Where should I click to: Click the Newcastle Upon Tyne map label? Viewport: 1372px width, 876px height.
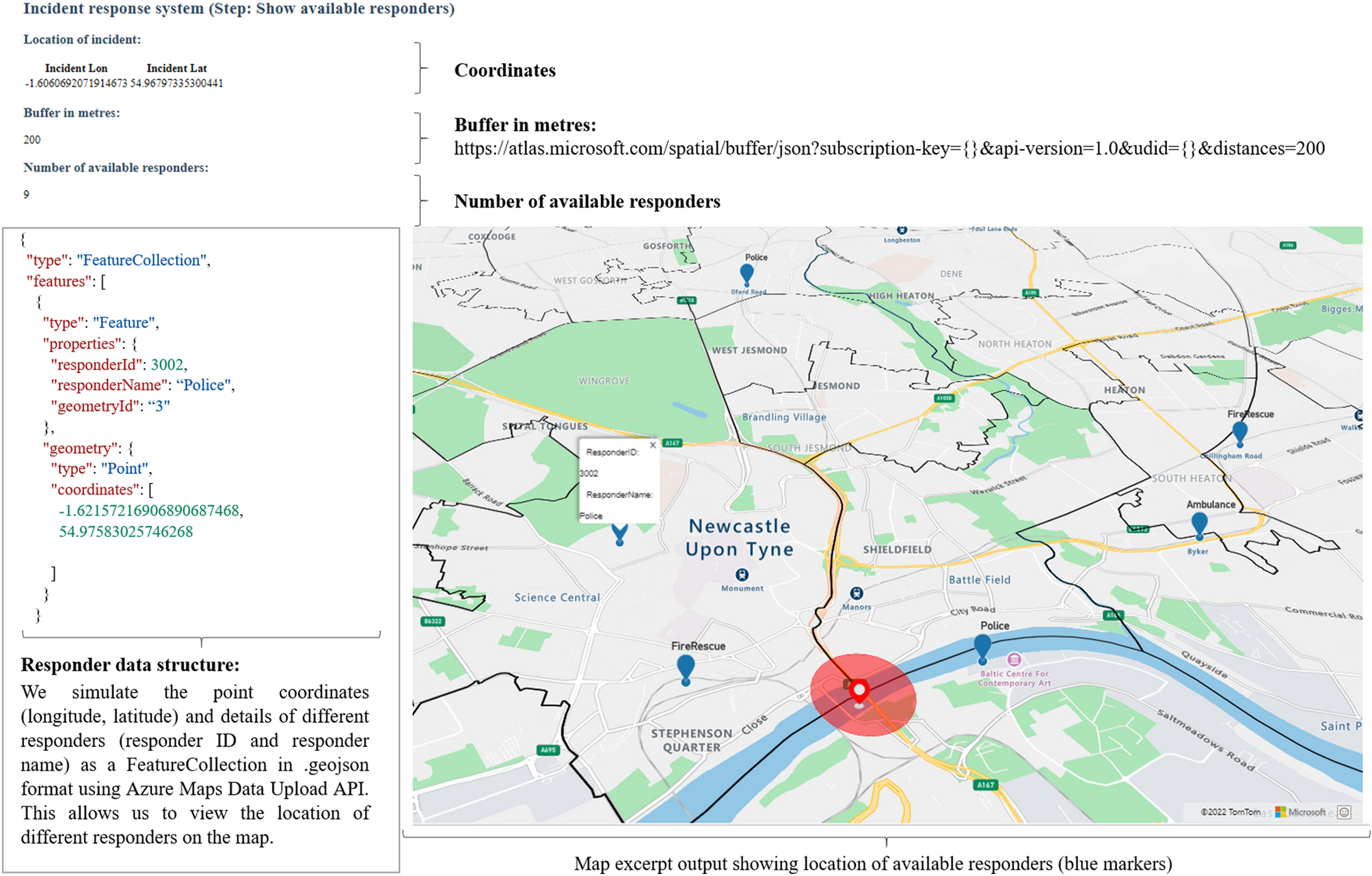click(x=740, y=538)
